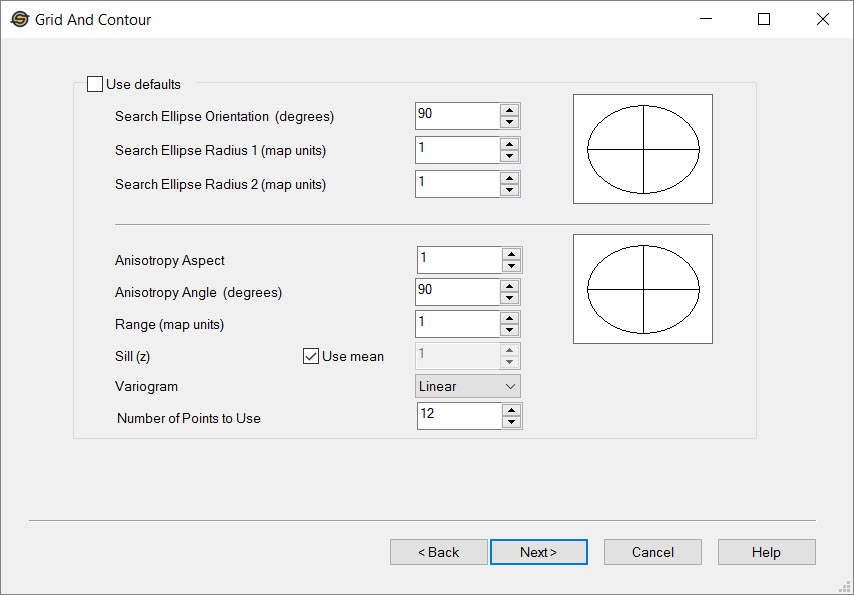Enable the Use defaults checkbox
This screenshot has height=595, width=854.
point(95,85)
